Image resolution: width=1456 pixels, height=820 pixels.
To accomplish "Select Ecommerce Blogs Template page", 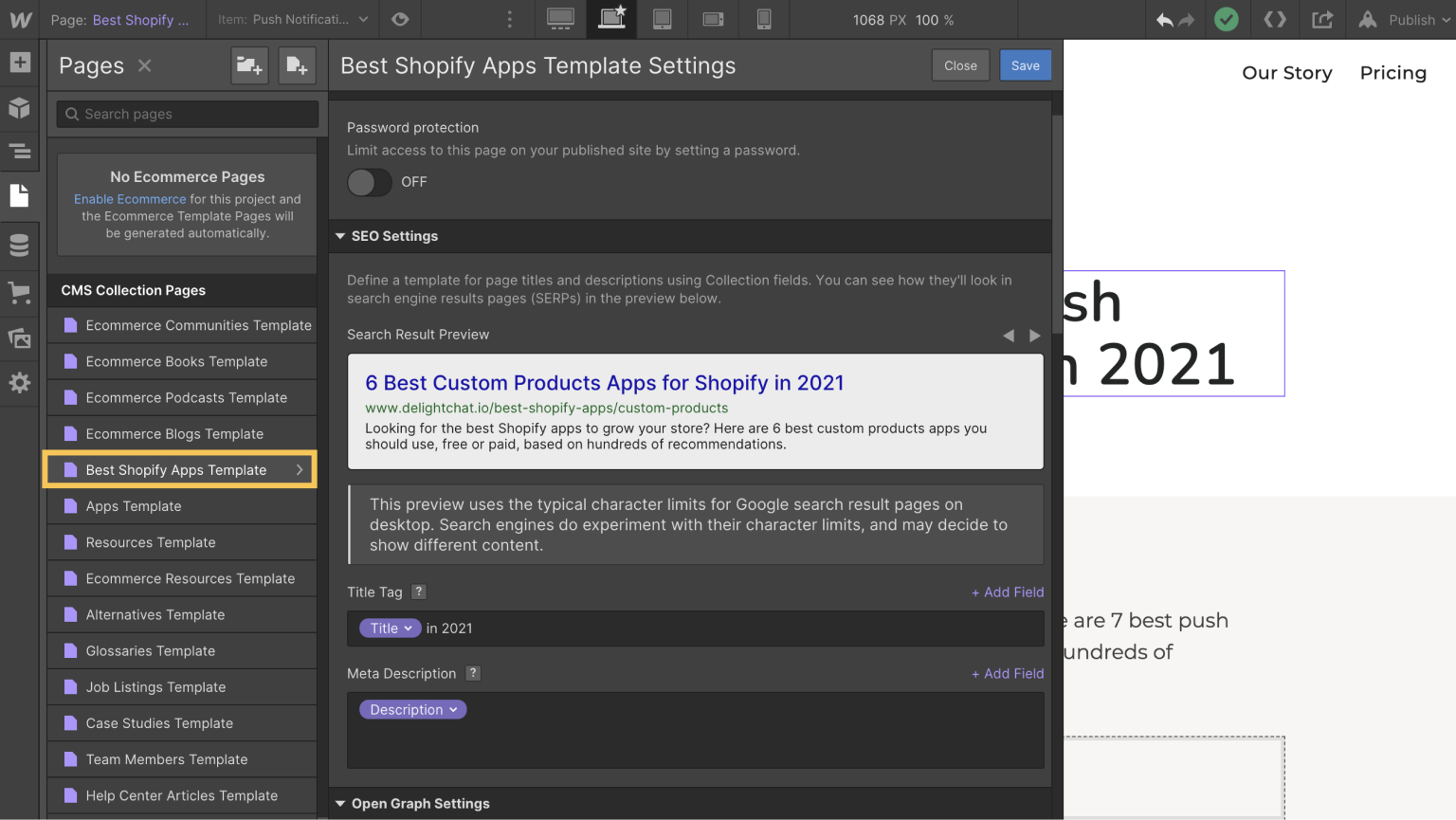I will pyautogui.click(x=182, y=434).
